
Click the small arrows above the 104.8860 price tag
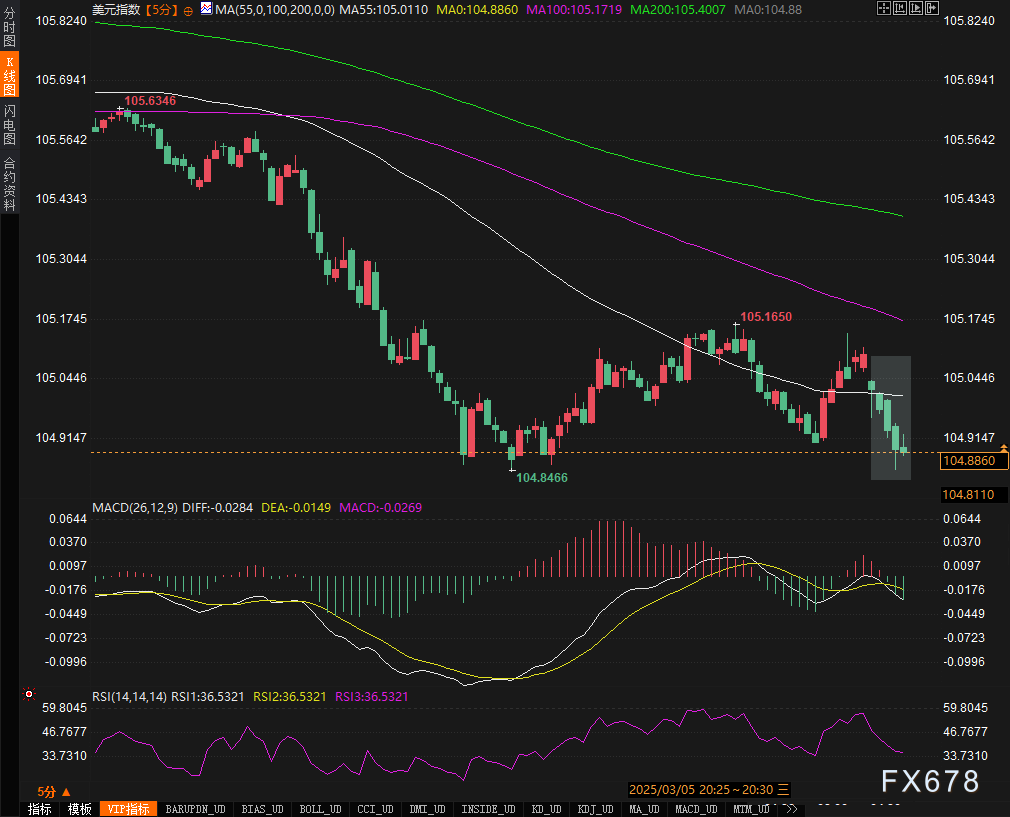point(1003,448)
